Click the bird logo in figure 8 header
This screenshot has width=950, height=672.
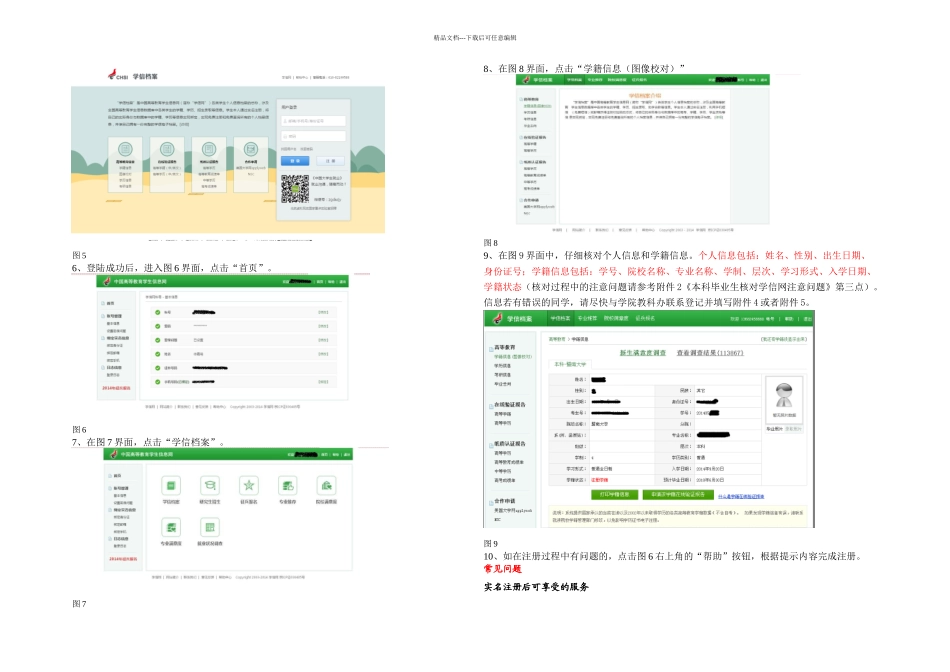click(x=526, y=79)
